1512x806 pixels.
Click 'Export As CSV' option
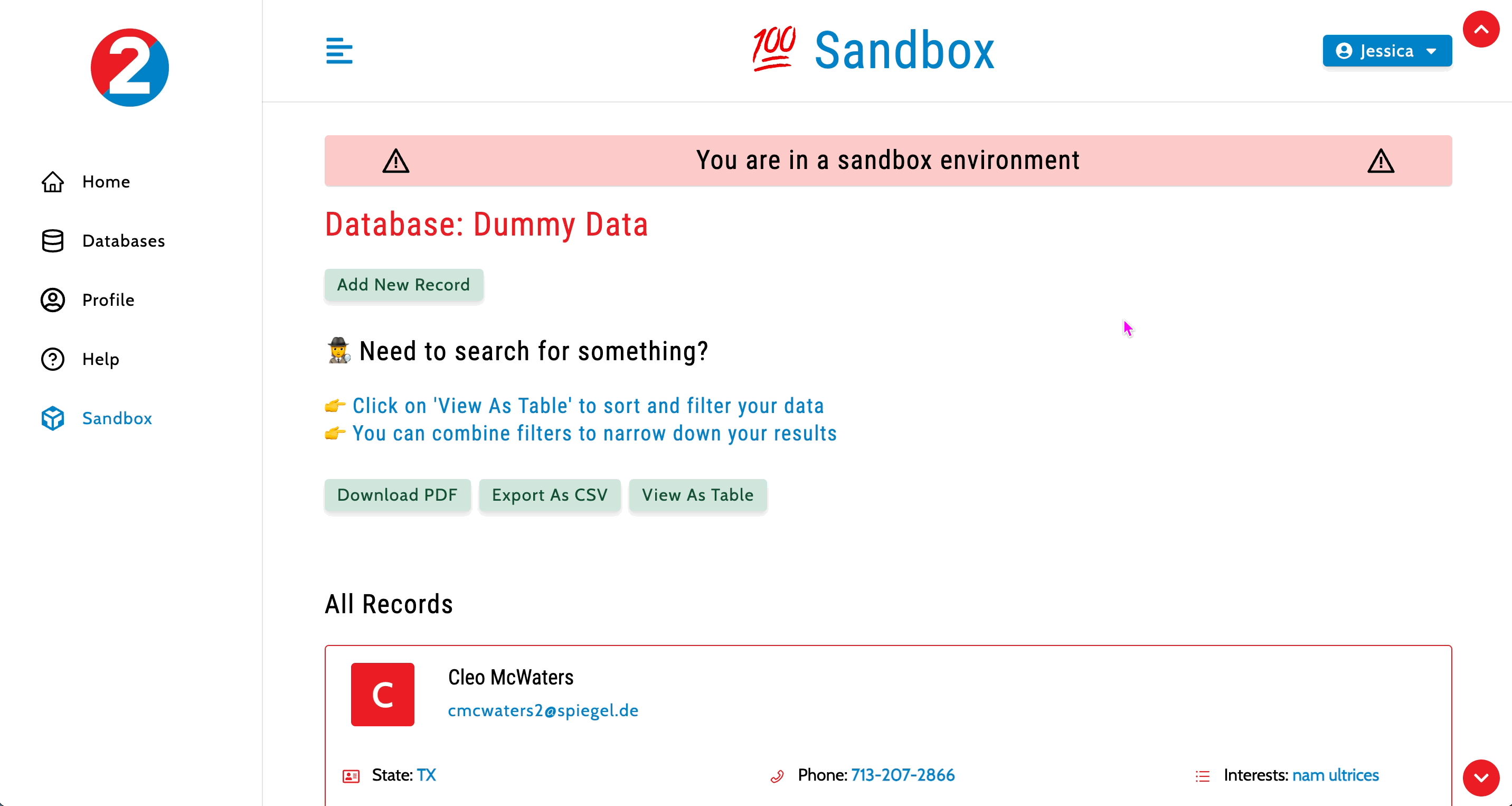[x=549, y=494]
